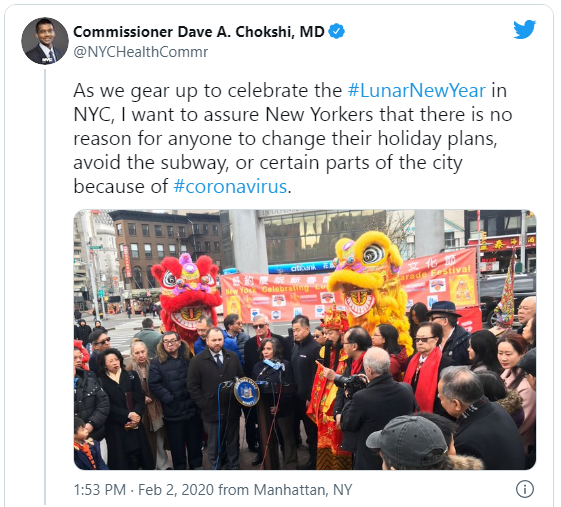561x507 pixels.
Task: Click the yellow lion dance costume head
Action: pyautogui.click(x=367, y=274)
